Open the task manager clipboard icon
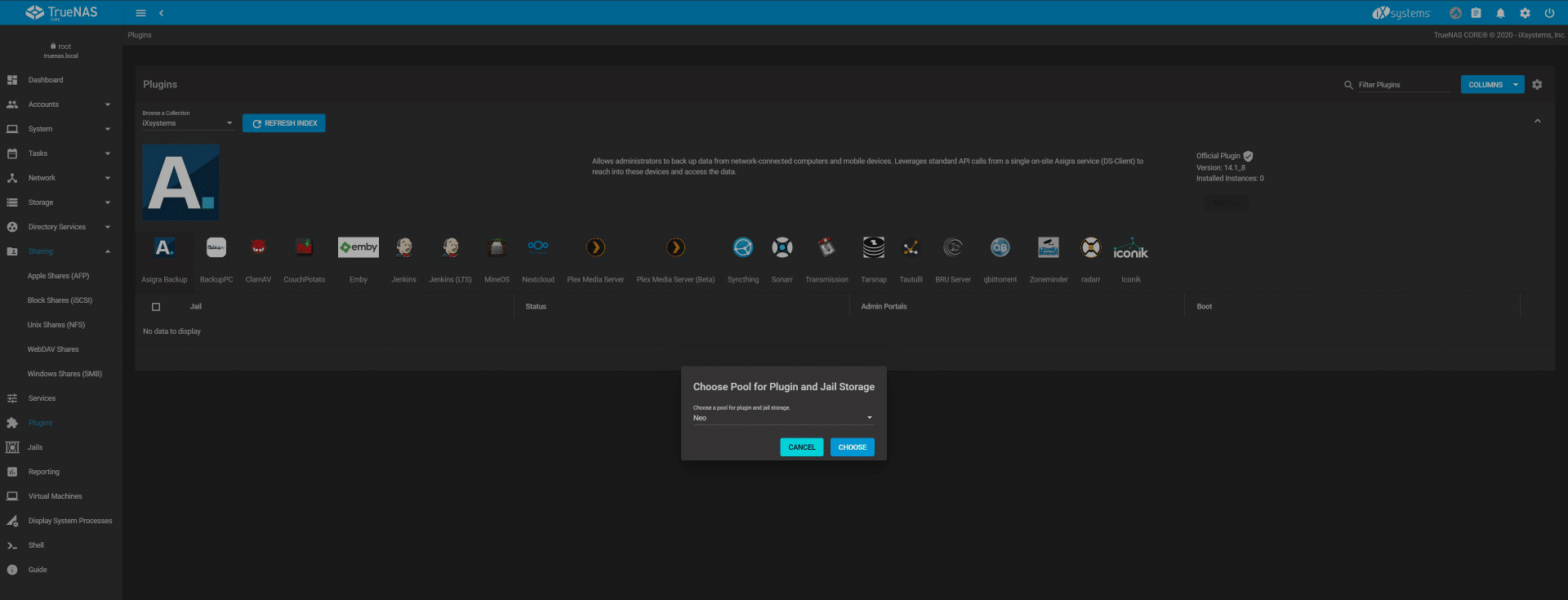 coord(1476,13)
